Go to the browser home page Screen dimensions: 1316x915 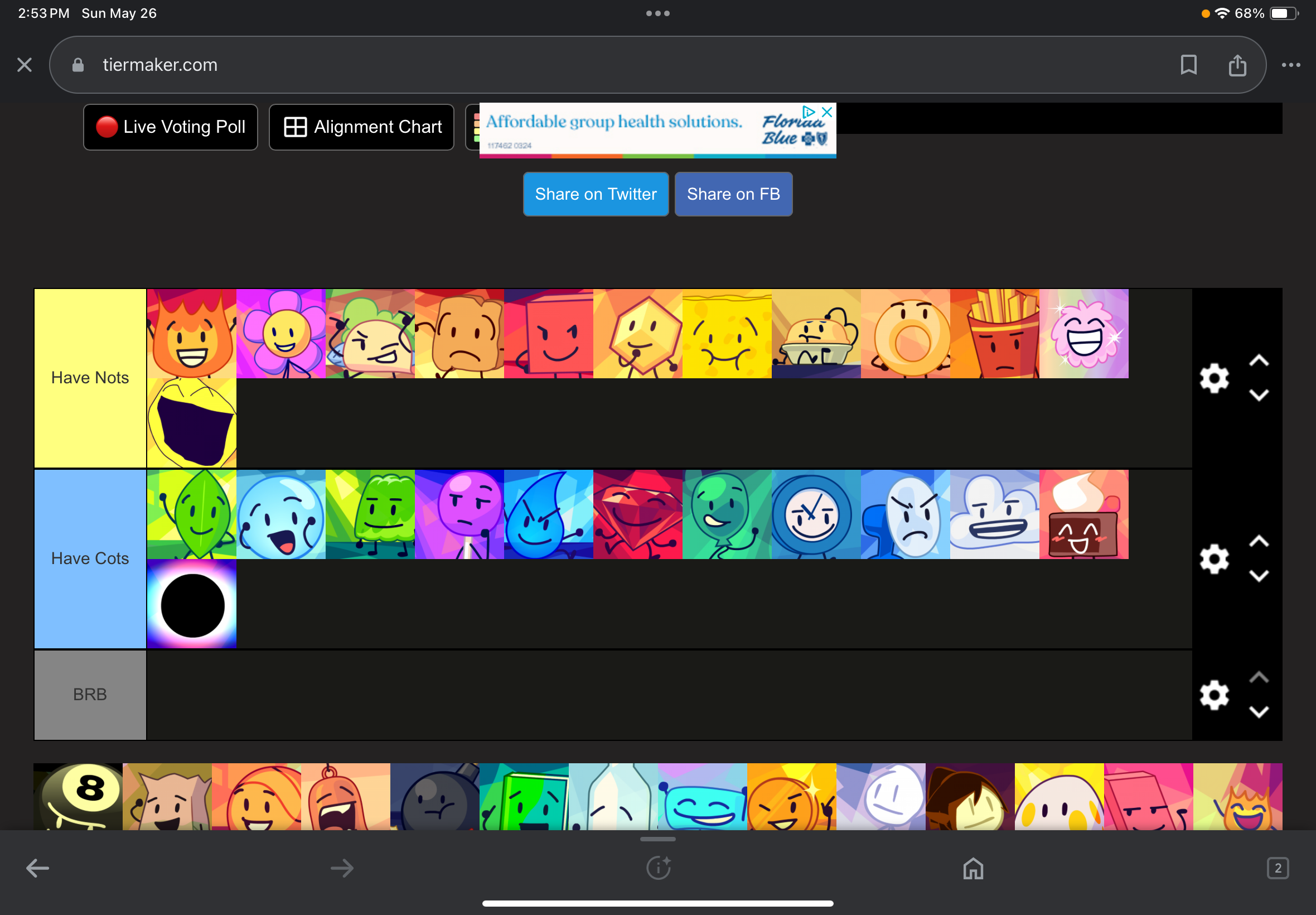[973, 868]
